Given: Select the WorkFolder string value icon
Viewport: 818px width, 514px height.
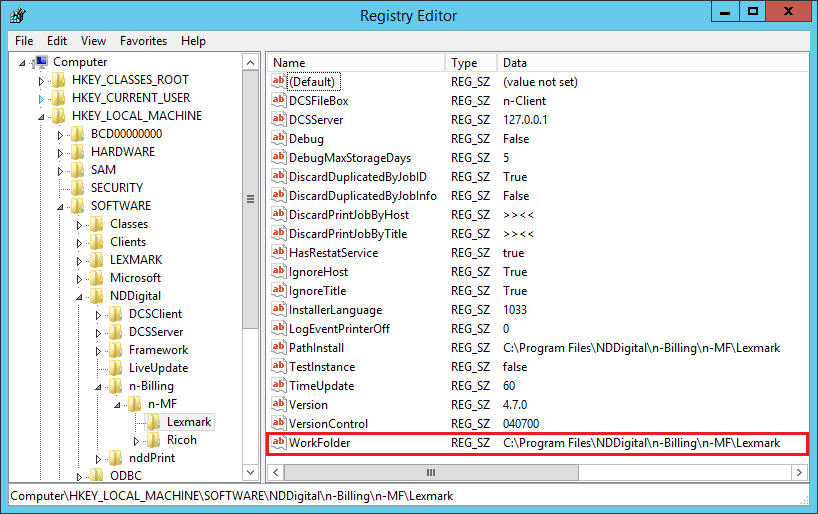Looking at the screenshot, I should coord(279,443).
